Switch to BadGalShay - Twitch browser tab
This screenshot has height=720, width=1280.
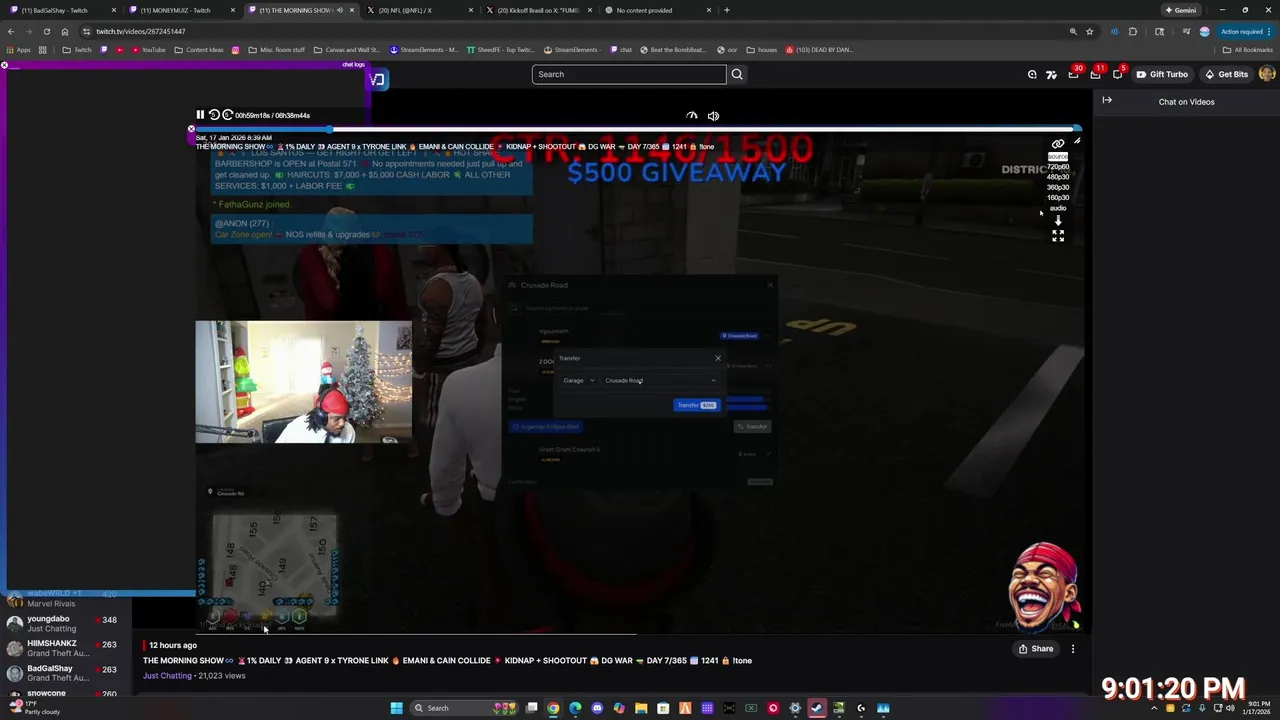[x=60, y=10]
